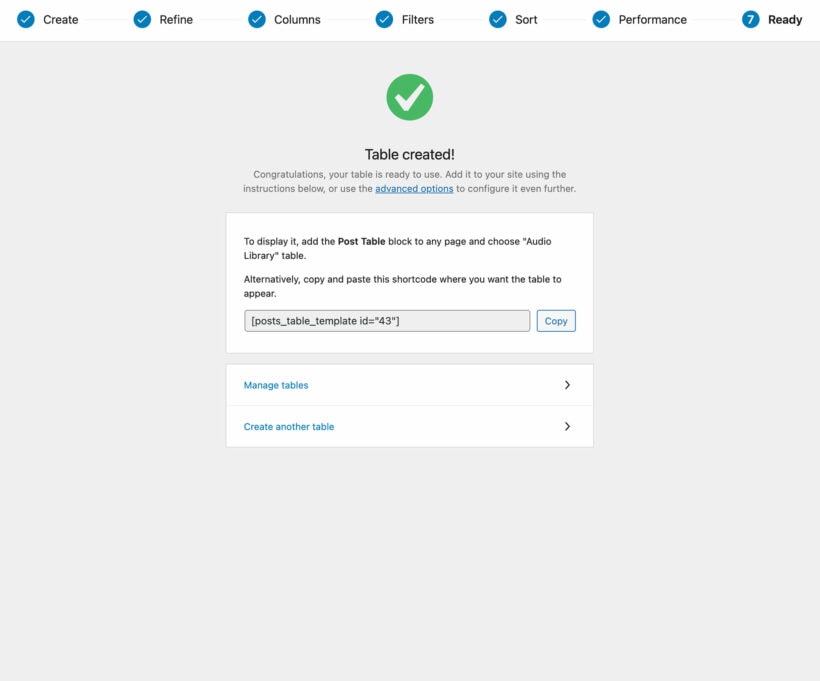Image resolution: width=820 pixels, height=681 pixels.
Task: Click the Create step checkmark icon
Action: [x=24, y=18]
